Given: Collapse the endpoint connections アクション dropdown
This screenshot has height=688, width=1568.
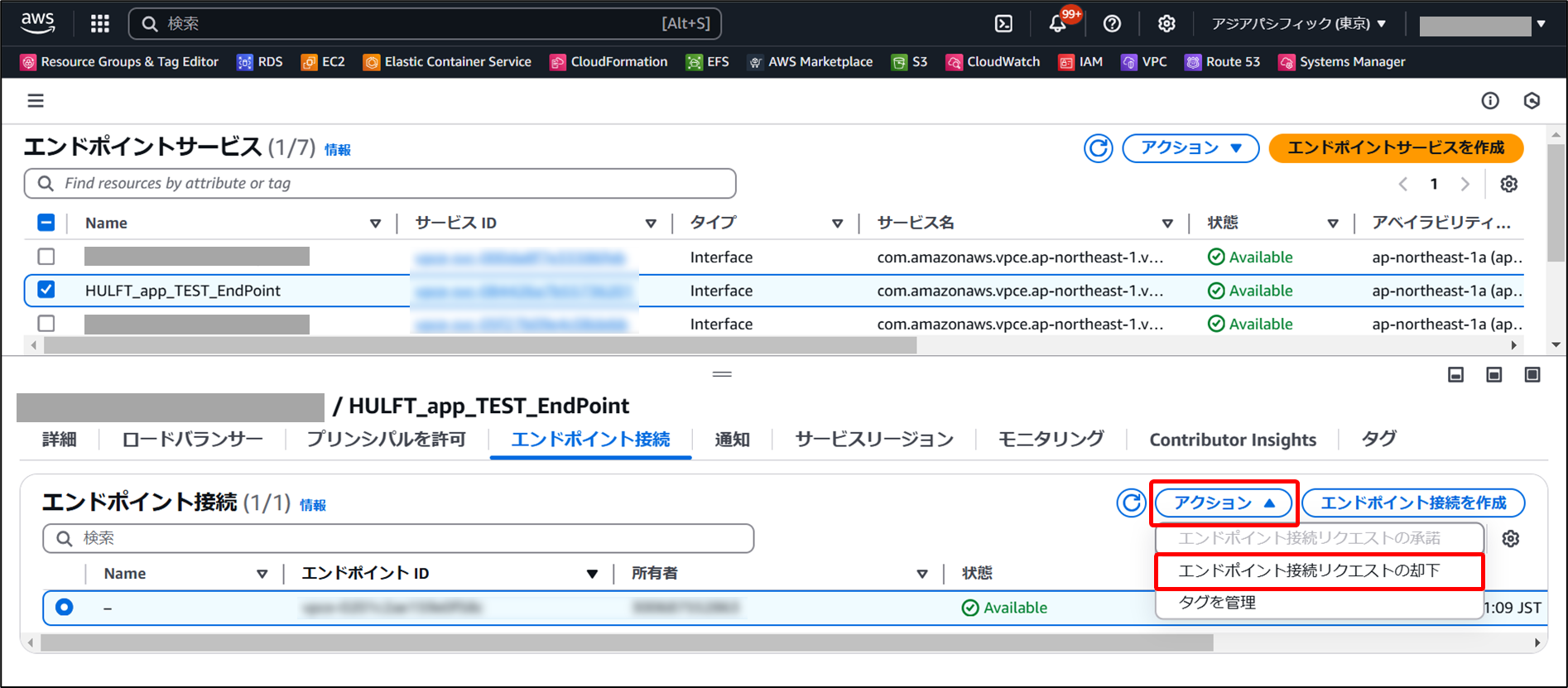Looking at the screenshot, I should 1224,503.
